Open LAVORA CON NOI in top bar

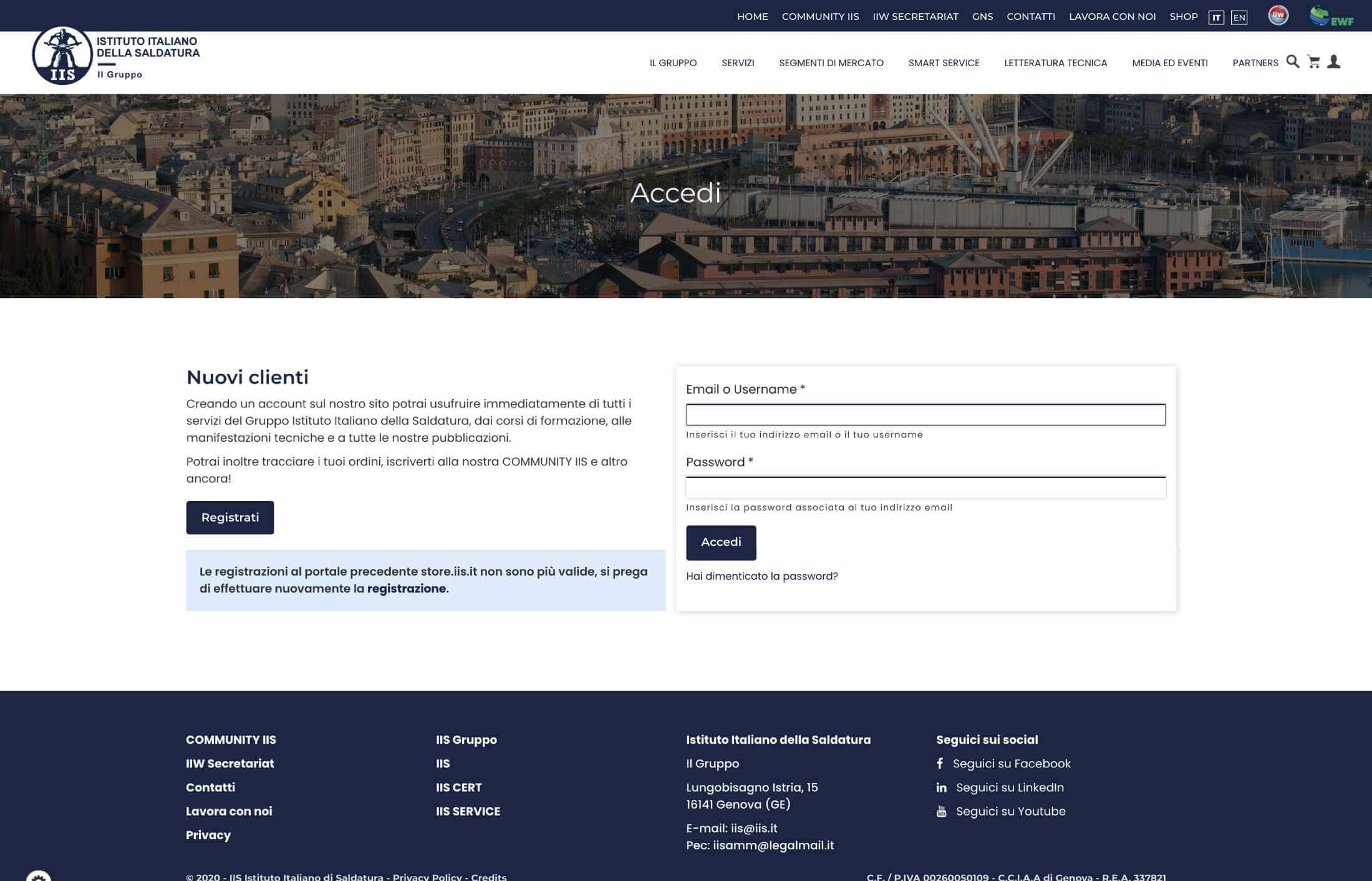point(1112,16)
